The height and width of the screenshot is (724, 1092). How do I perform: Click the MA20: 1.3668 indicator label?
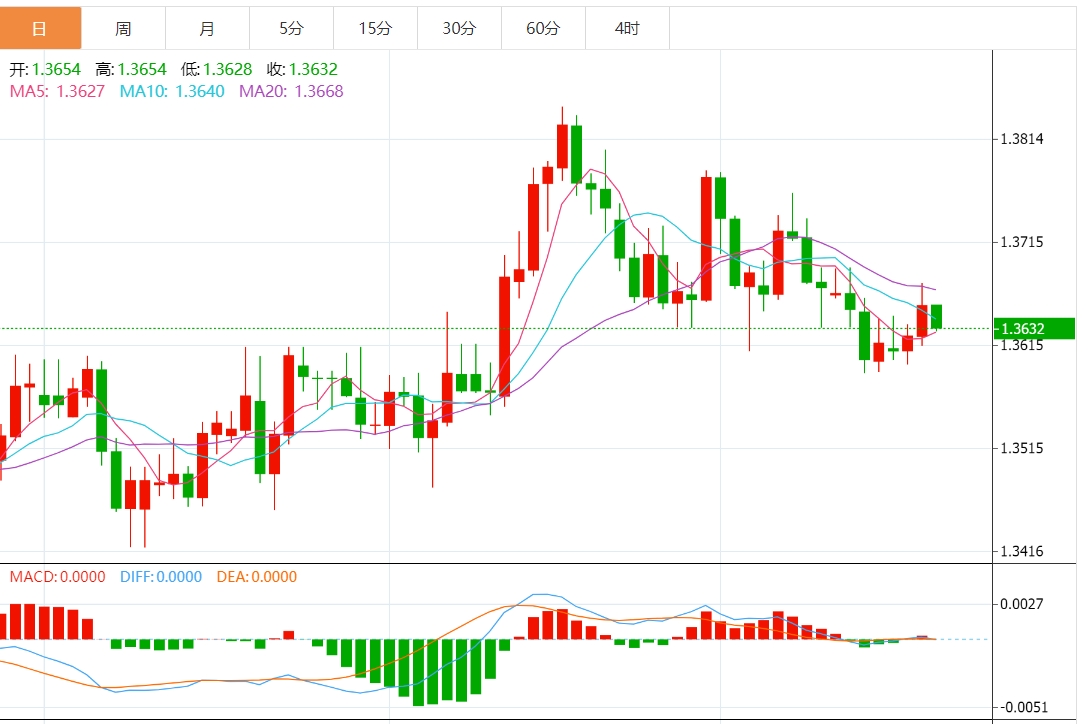coord(291,91)
